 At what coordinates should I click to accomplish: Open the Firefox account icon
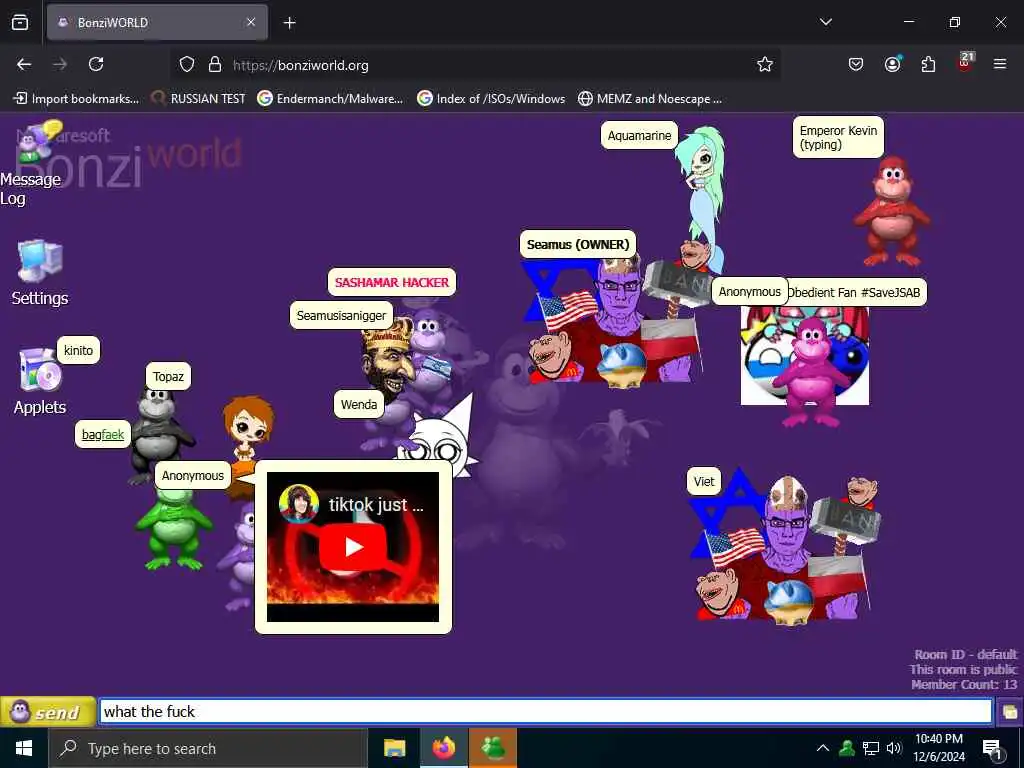[x=892, y=64]
